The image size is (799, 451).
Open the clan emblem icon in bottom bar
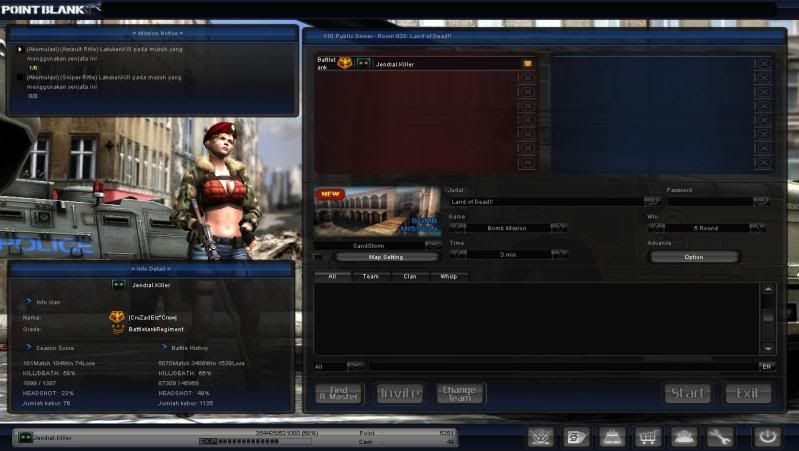click(x=541, y=437)
